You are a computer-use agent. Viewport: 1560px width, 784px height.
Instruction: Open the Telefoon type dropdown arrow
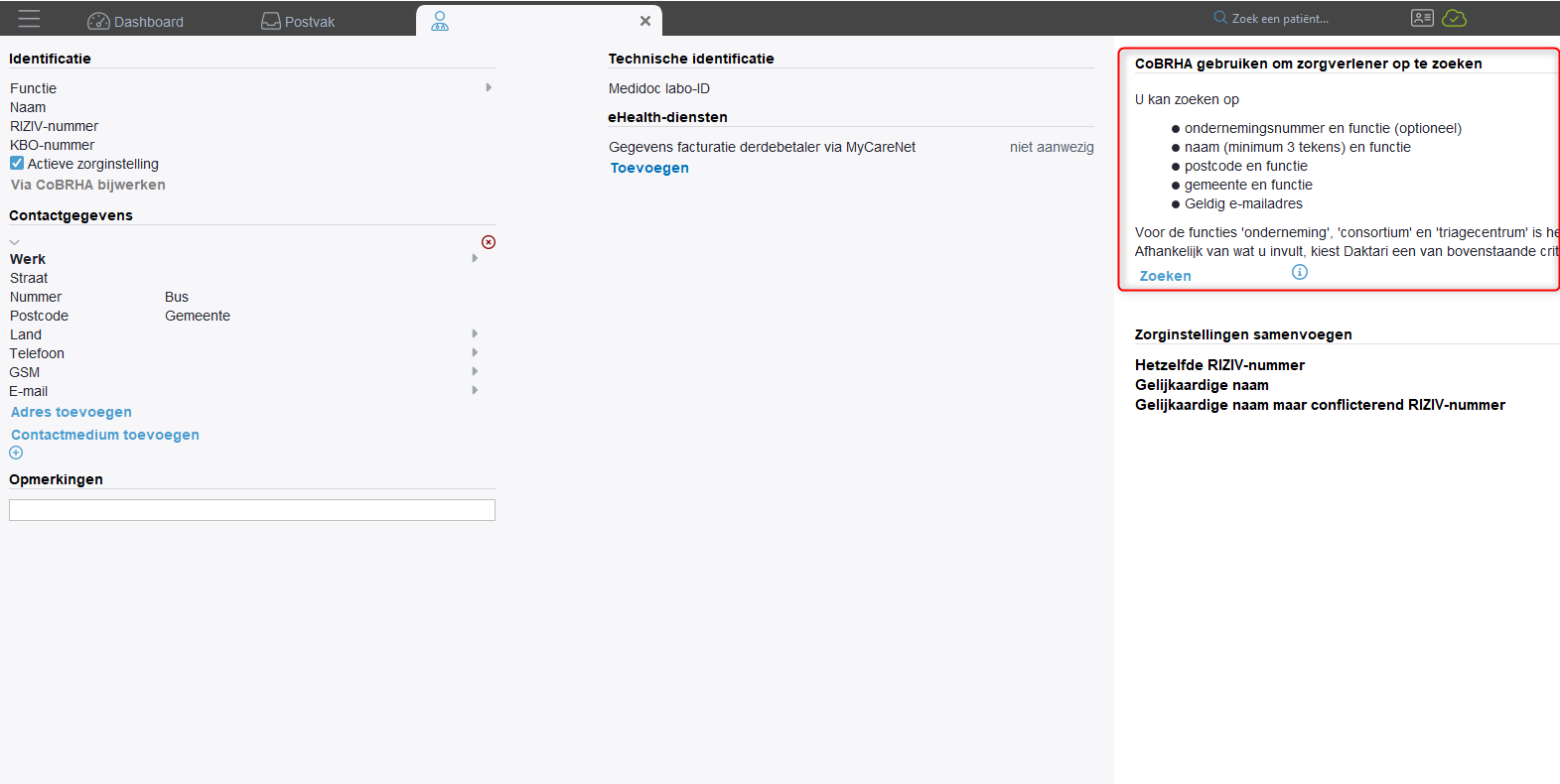coord(475,352)
